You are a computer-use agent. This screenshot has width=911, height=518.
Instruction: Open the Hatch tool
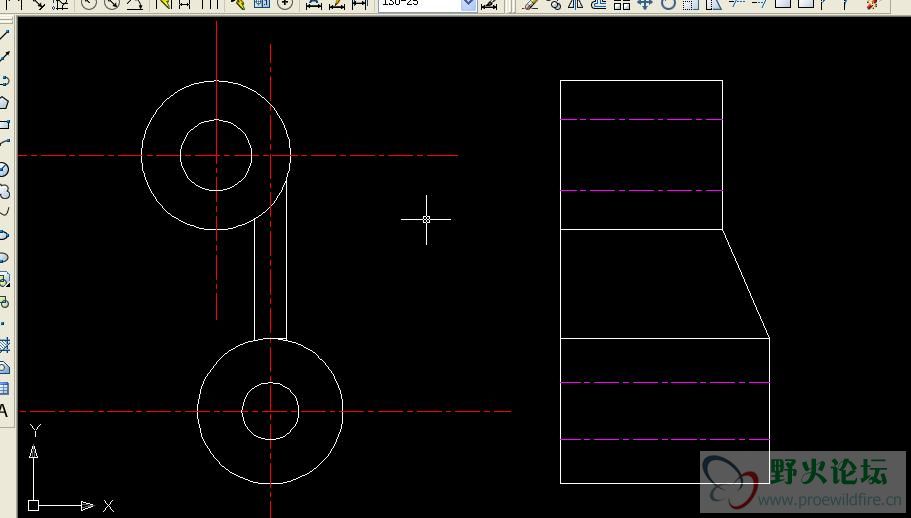(5, 346)
